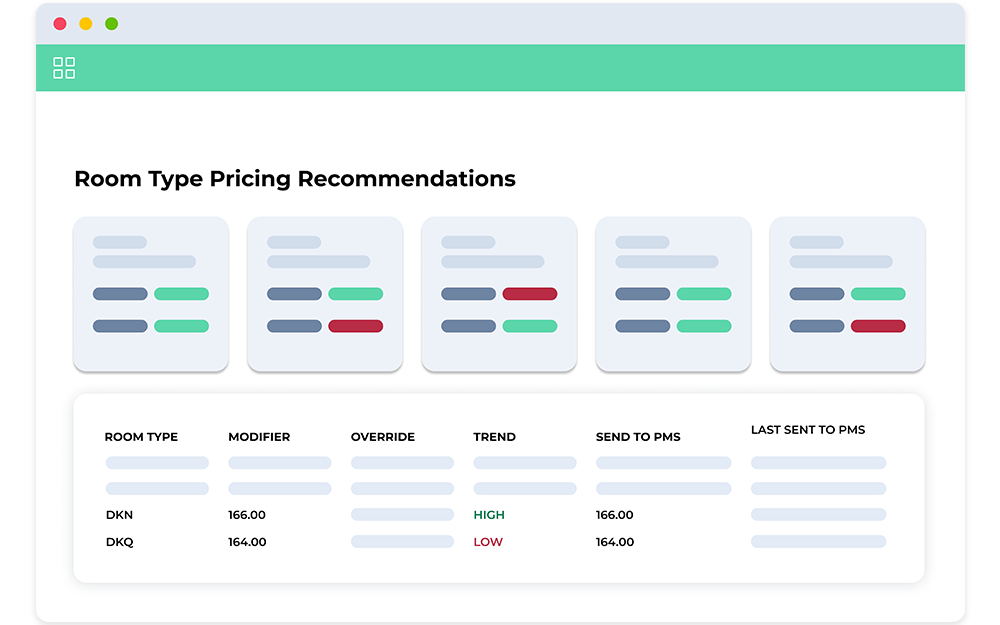This screenshot has height=625, width=1000.
Task: Open the grid menu icon in green header
Action: pyautogui.click(x=64, y=68)
